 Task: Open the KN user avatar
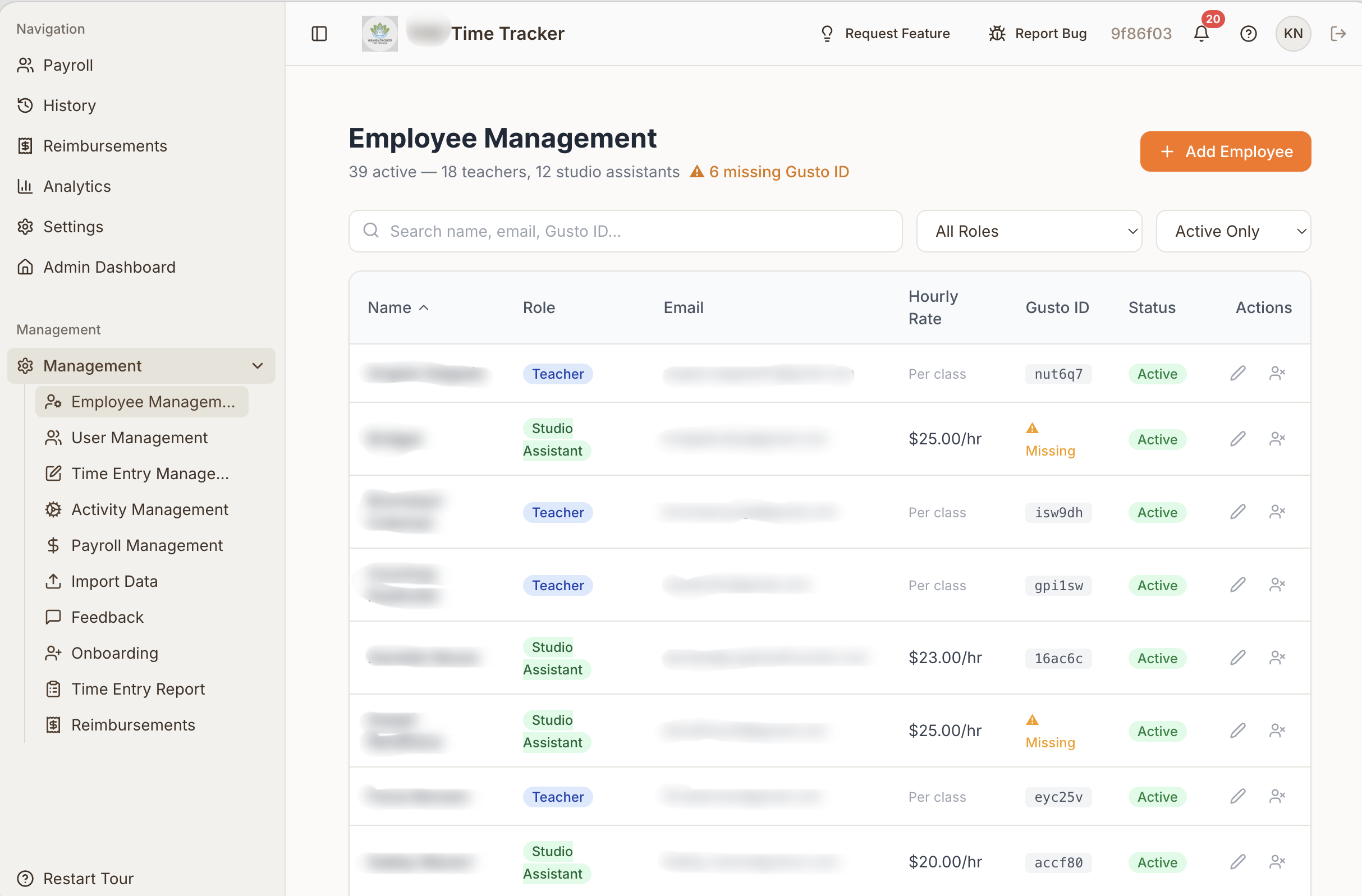click(x=1293, y=34)
